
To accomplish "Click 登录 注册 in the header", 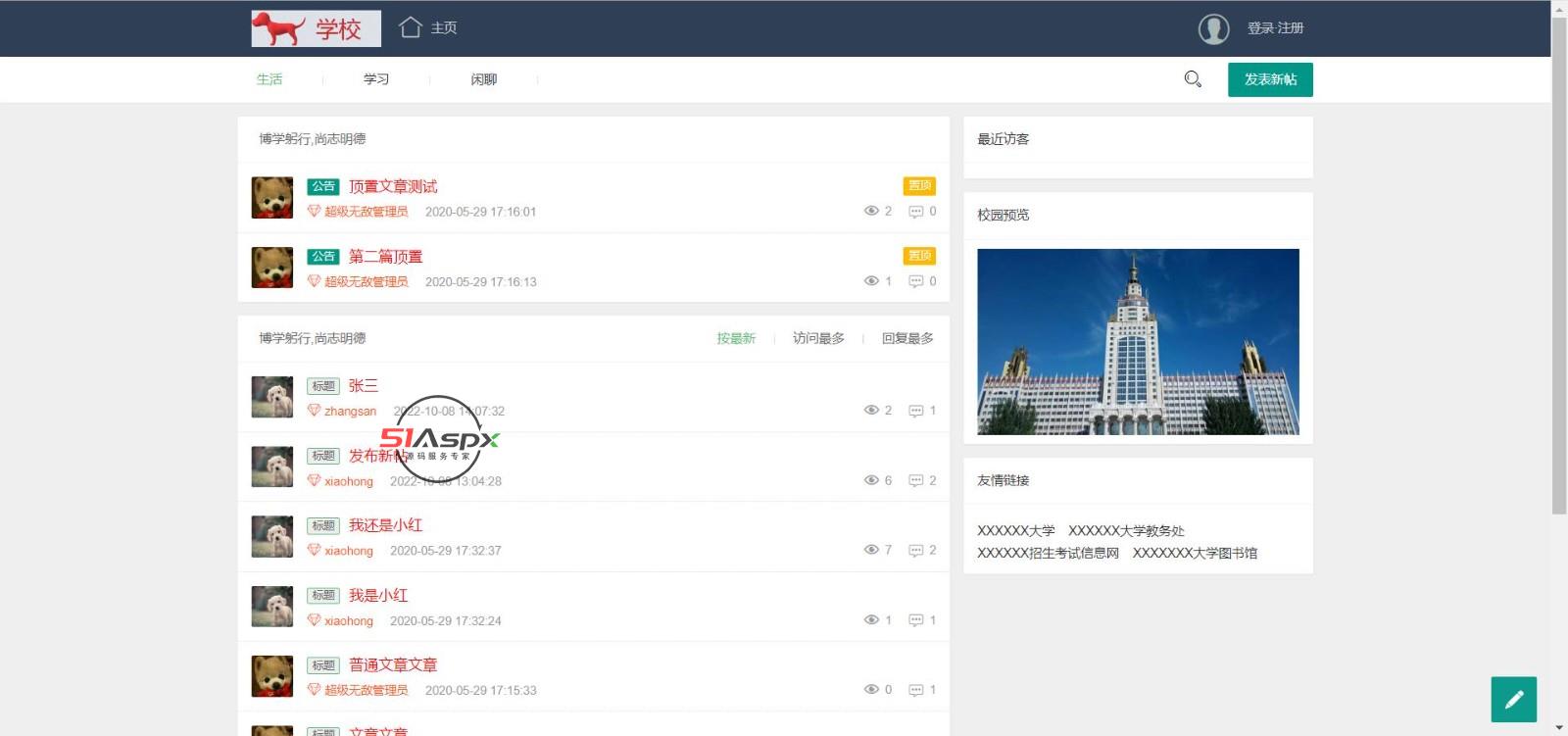I will pos(1275,28).
